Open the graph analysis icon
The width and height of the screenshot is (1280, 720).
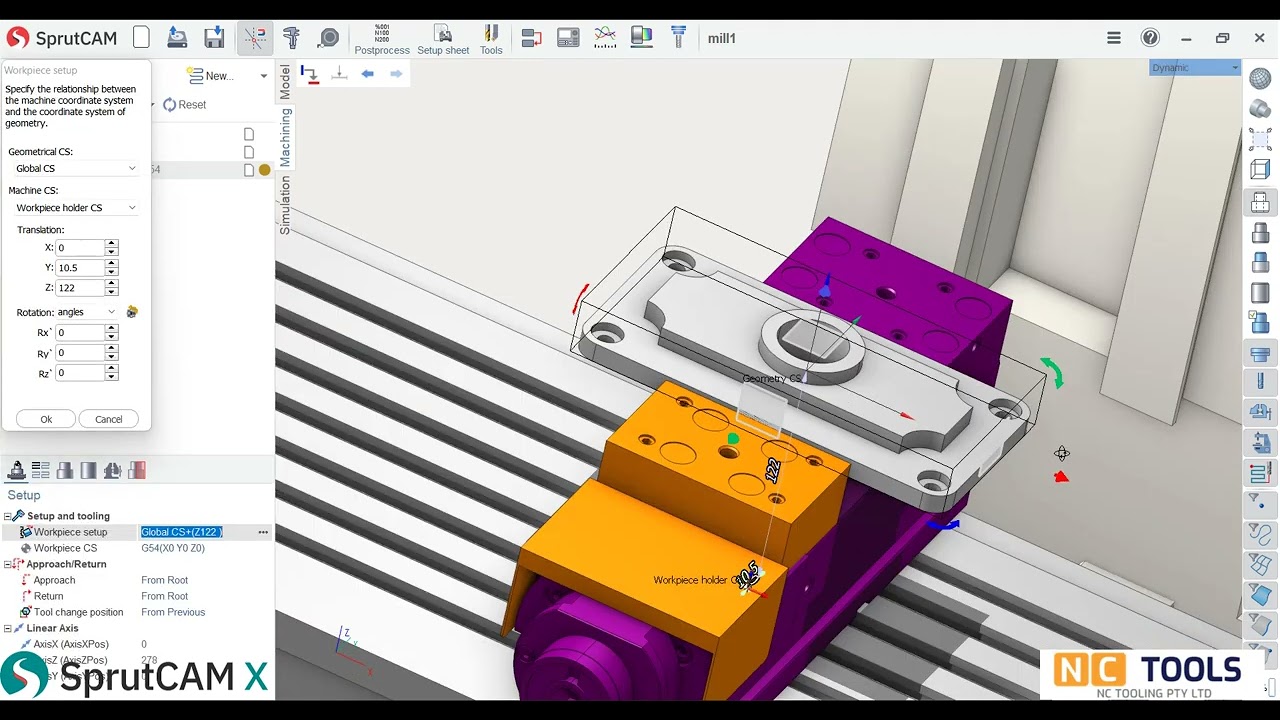tap(605, 38)
